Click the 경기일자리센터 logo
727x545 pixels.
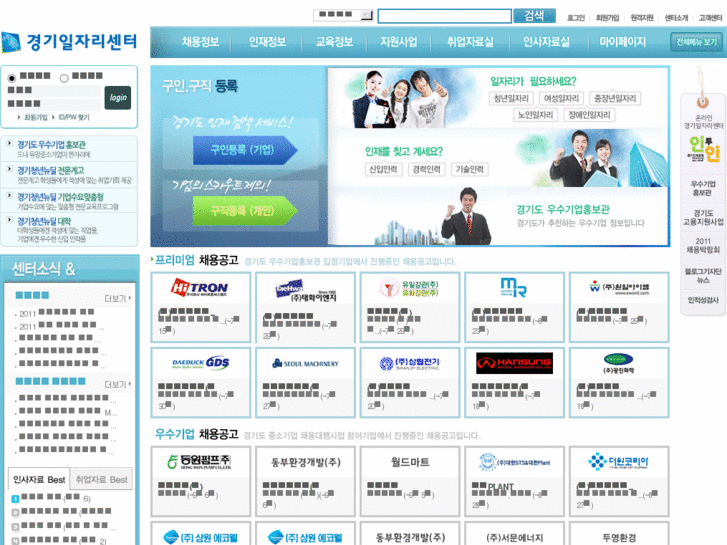(x=70, y=42)
